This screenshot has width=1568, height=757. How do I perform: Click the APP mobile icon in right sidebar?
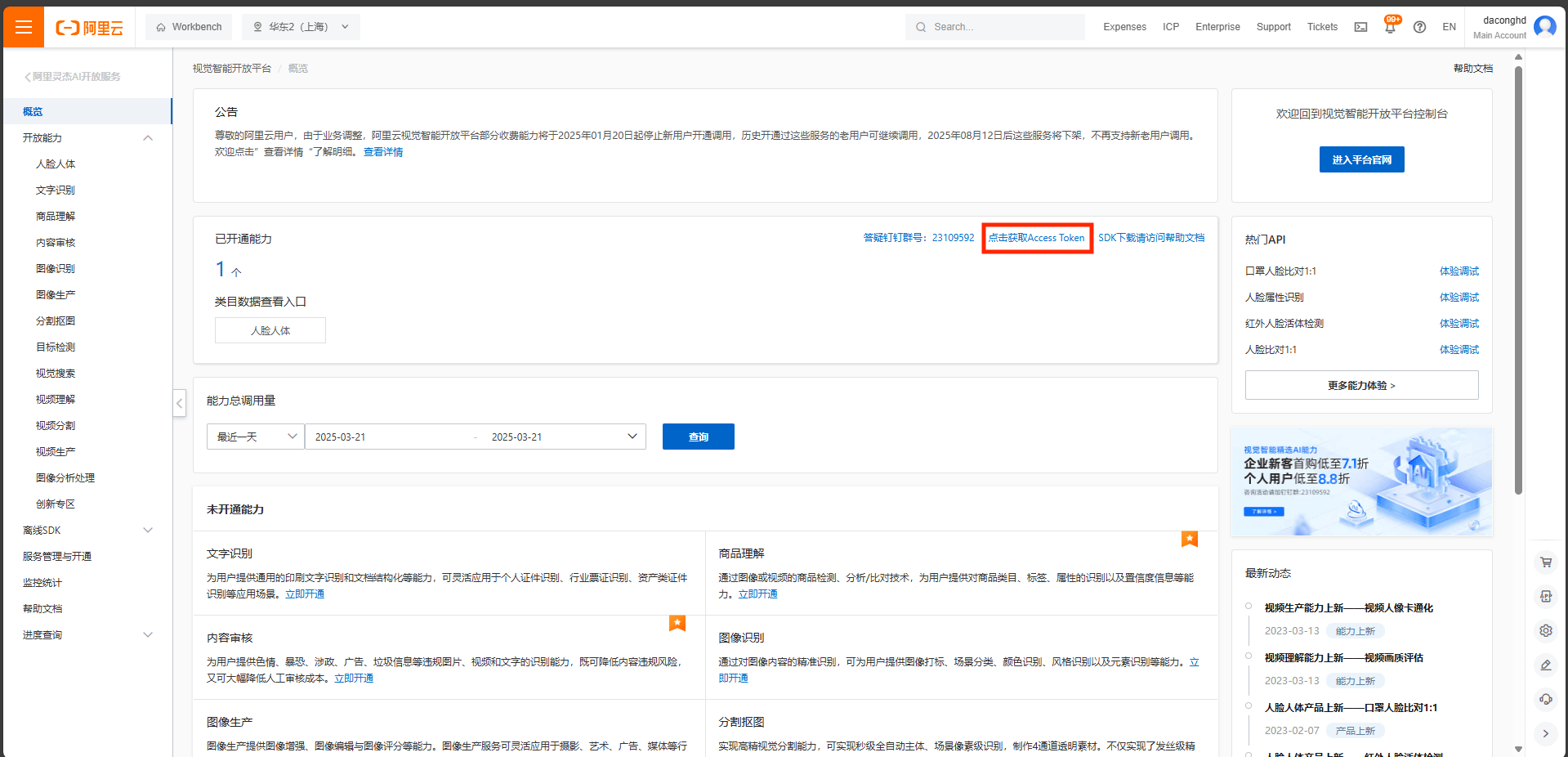[1545, 597]
